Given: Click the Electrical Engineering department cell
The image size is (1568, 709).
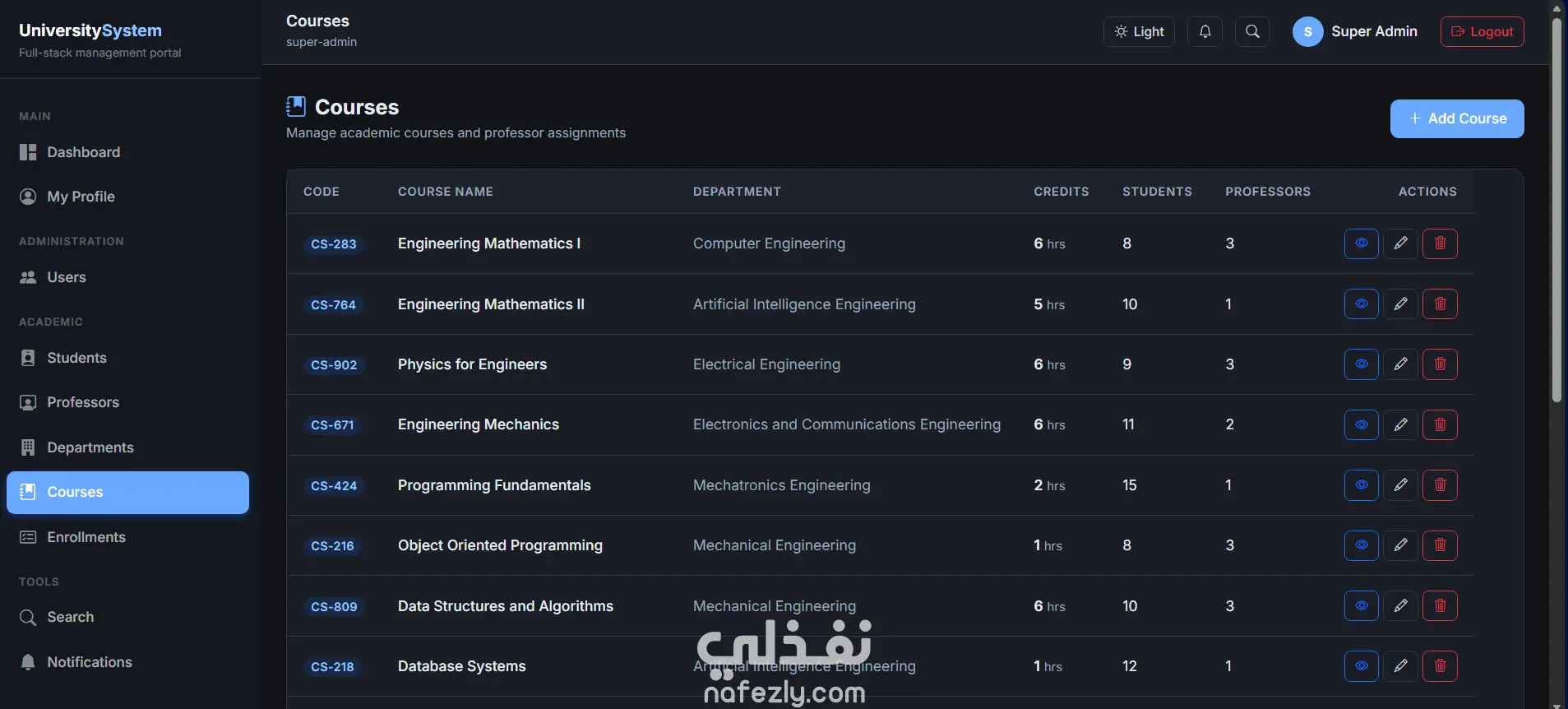Looking at the screenshot, I should tap(766, 364).
